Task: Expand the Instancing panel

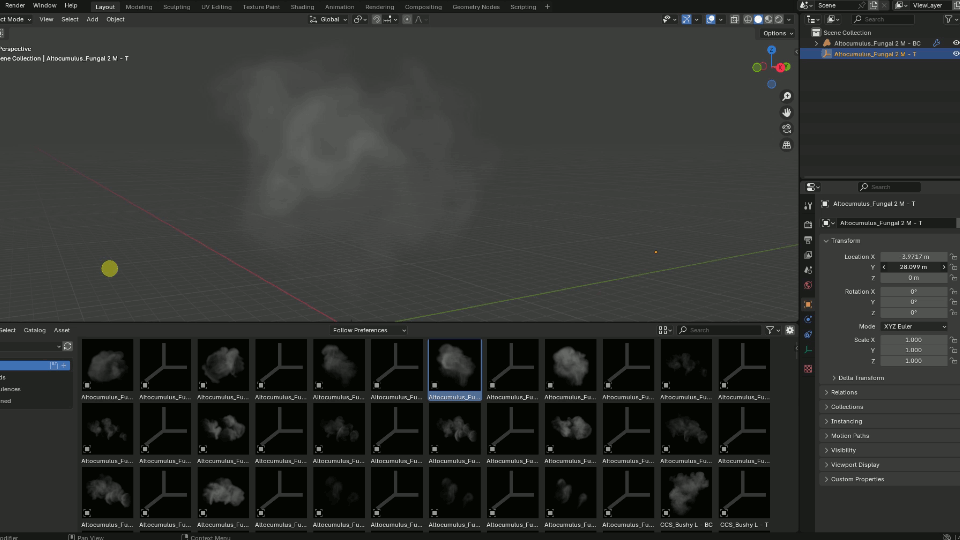Action: click(x=826, y=422)
